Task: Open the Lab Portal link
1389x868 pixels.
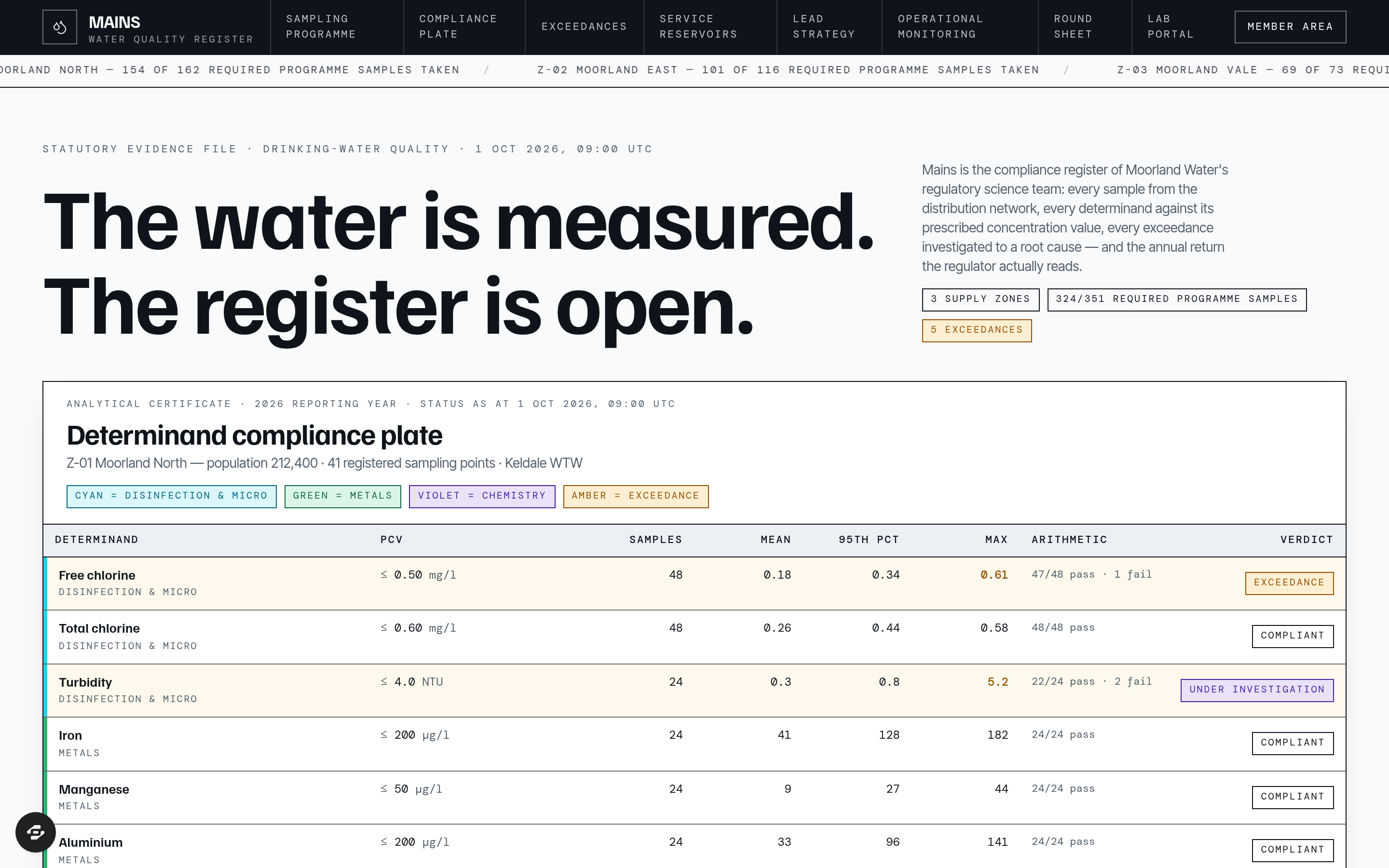Action: [x=1171, y=27]
